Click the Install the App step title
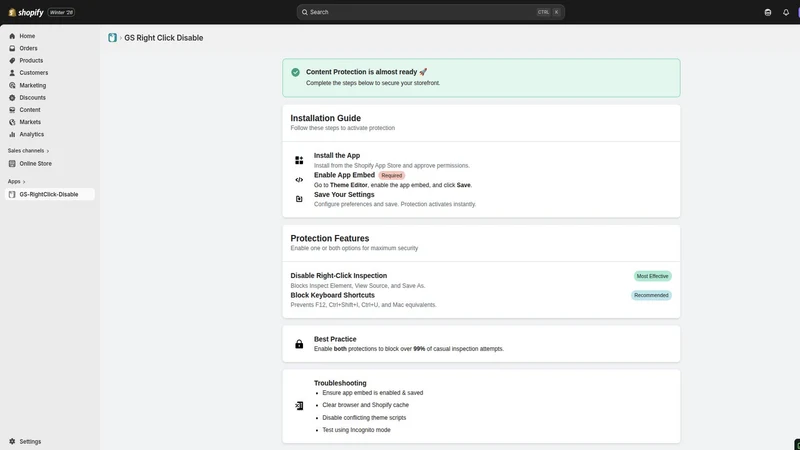The image size is (800, 450). coord(337,156)
